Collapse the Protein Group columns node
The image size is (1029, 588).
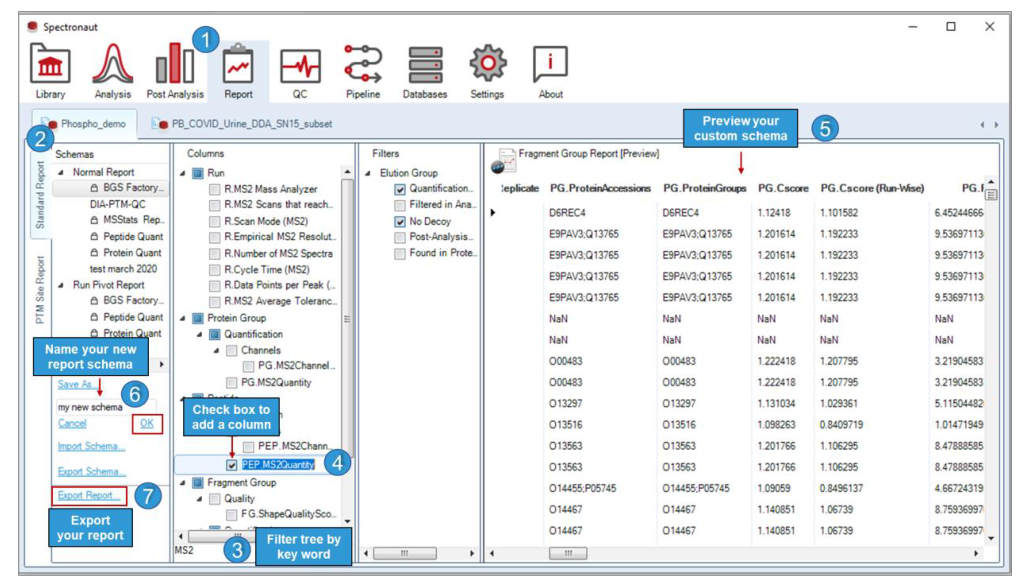tap(183, 318)
